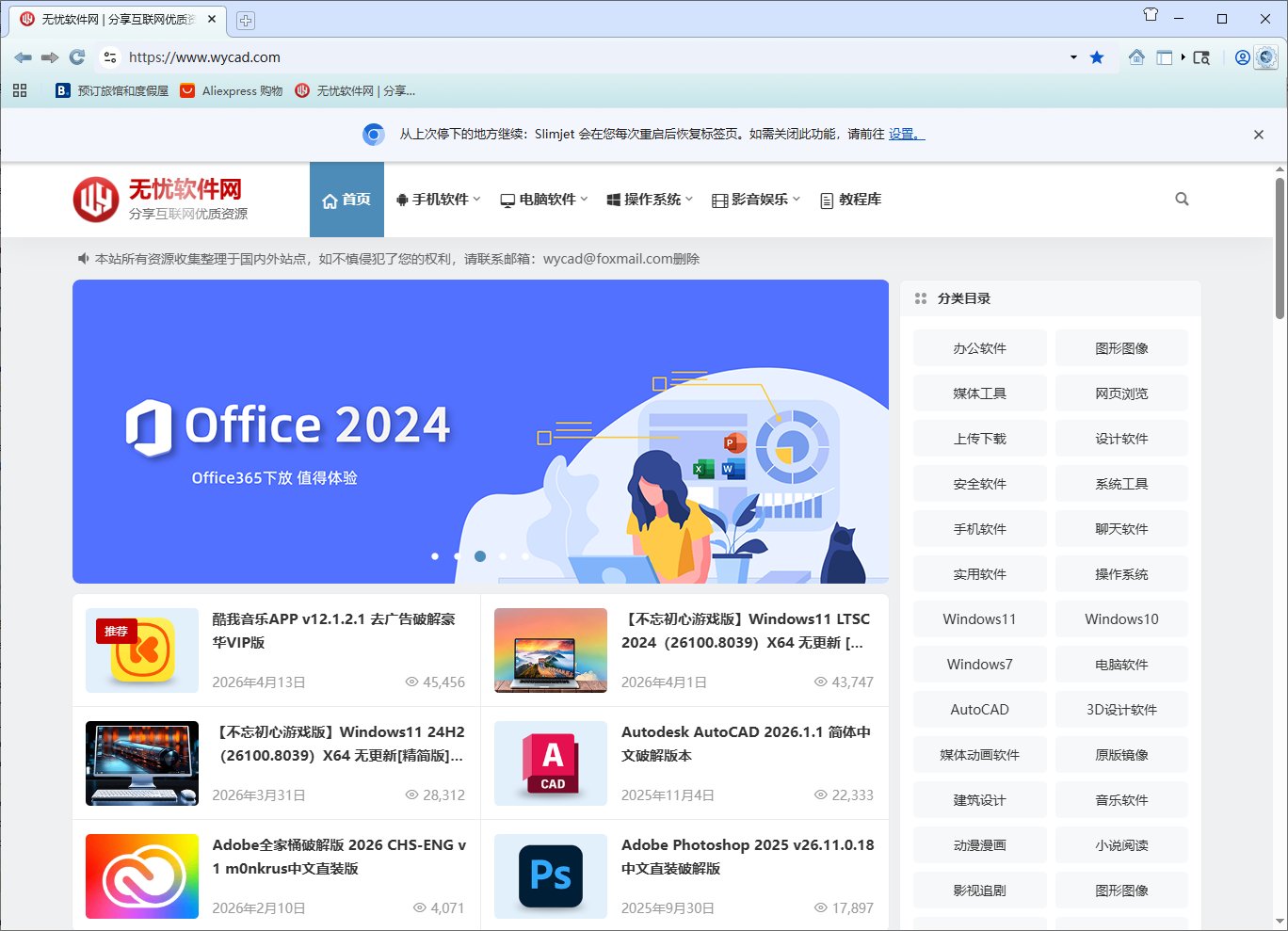Bookmark the page using the star icon
1288x931 pixels.
(1097, 56)
